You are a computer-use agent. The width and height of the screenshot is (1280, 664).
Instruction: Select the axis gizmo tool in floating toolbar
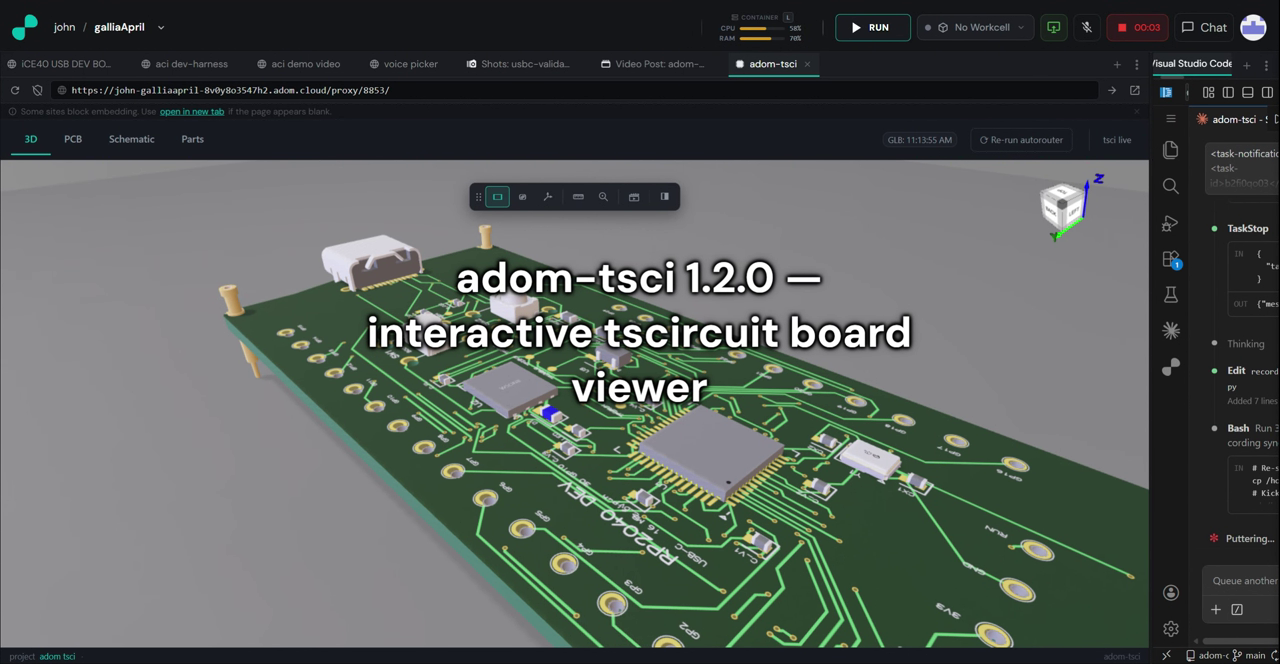548,197
